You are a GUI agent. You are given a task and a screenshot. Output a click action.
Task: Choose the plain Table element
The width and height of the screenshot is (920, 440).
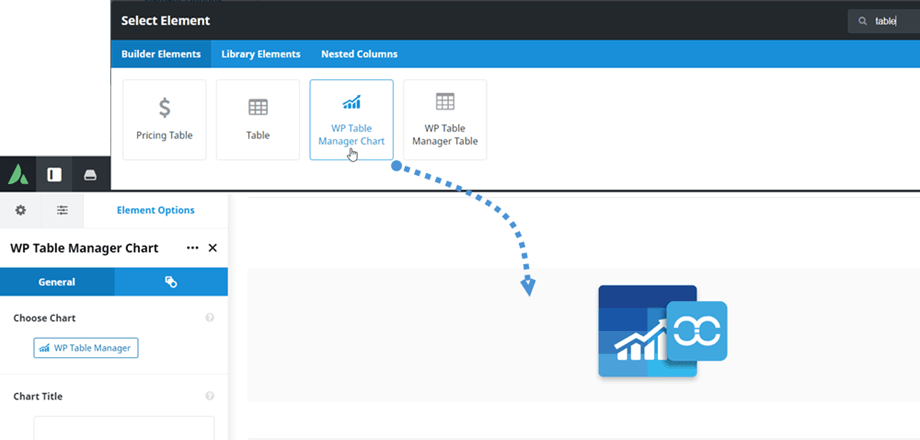(x=258, y=119)
